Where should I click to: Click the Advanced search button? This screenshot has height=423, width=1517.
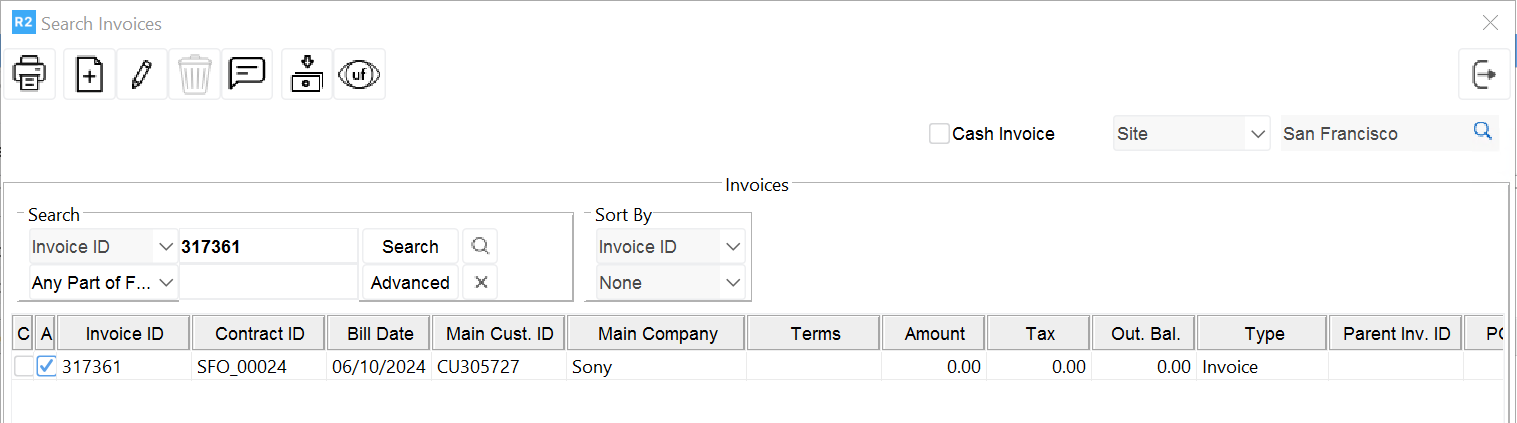(x=410, y=283)
